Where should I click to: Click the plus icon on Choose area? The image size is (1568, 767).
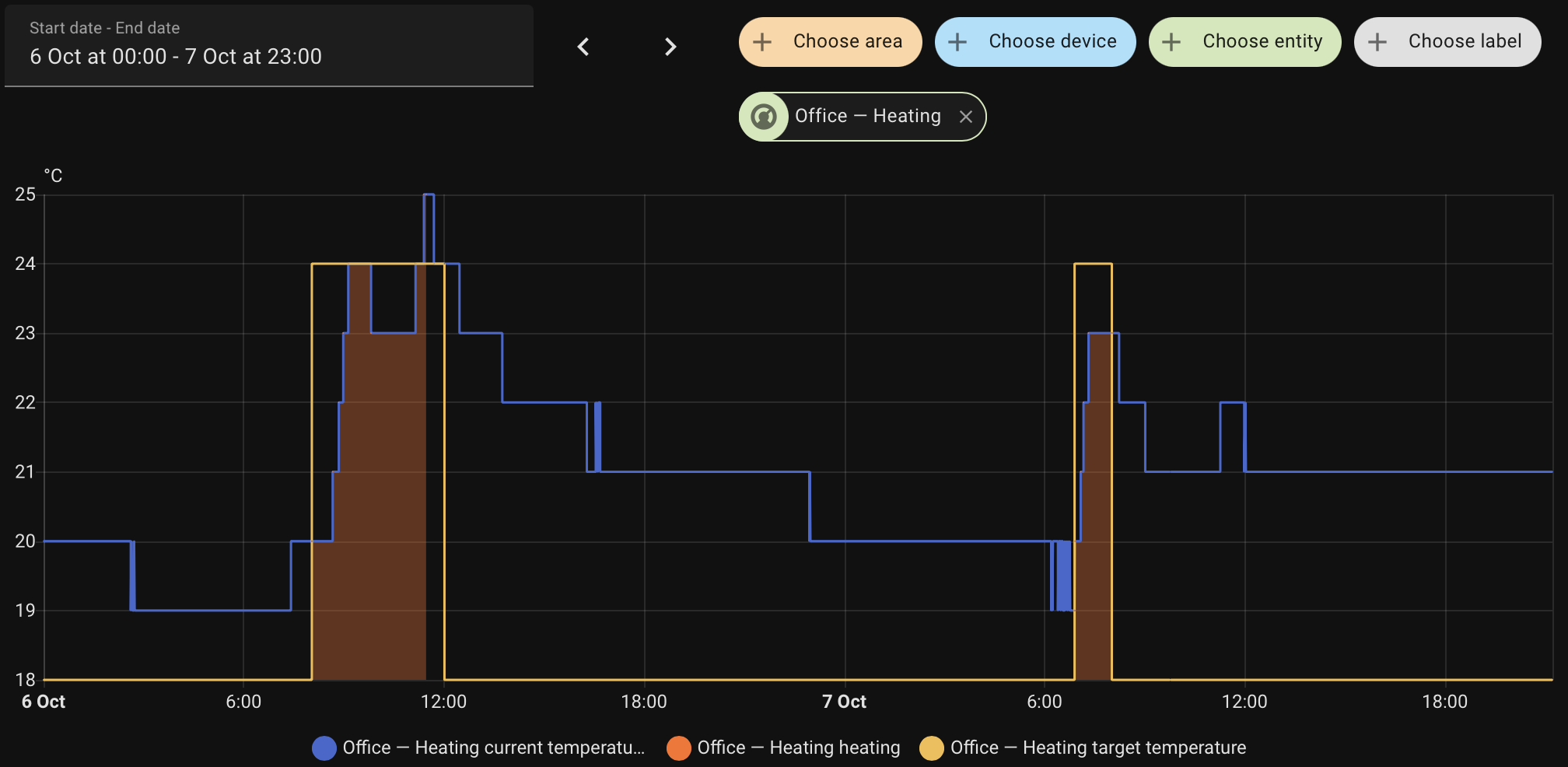(762, 42)
